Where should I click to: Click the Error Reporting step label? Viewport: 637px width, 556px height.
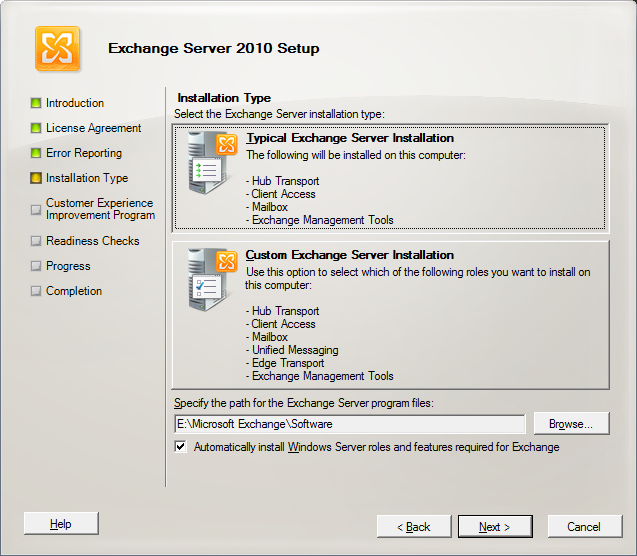(84, 153)
